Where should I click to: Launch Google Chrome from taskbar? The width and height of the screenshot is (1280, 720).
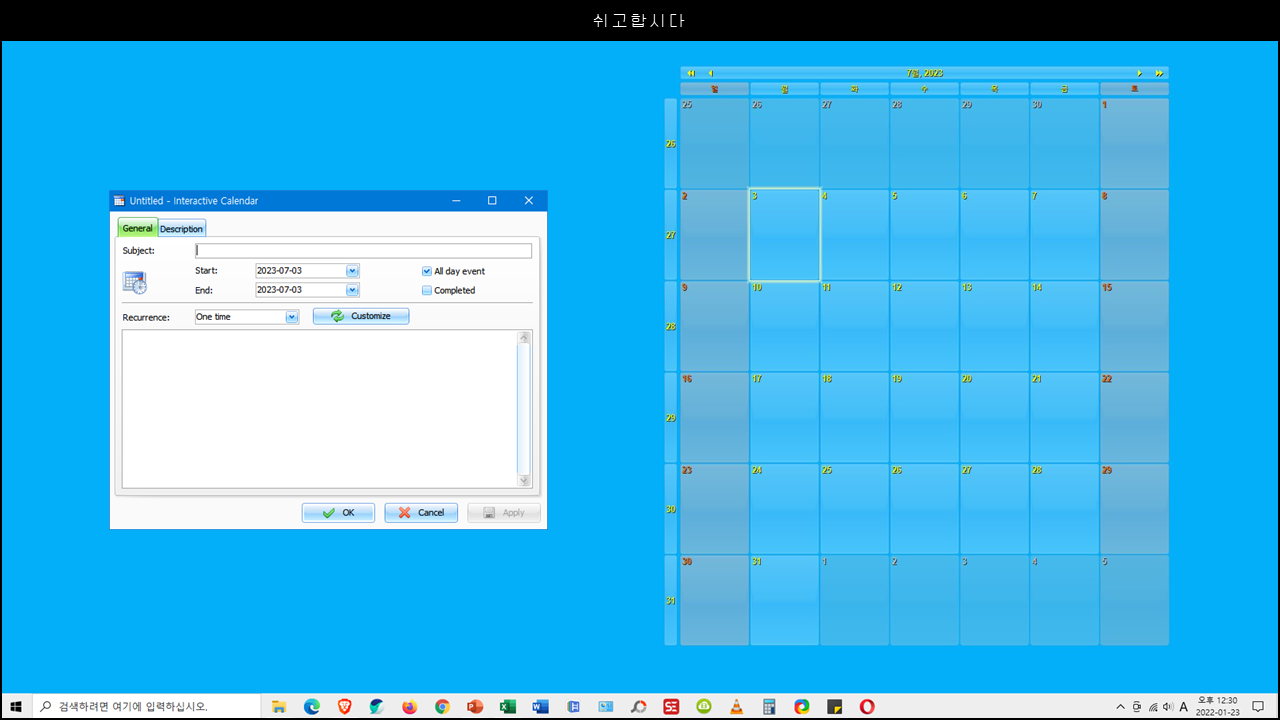click(442, 706)
